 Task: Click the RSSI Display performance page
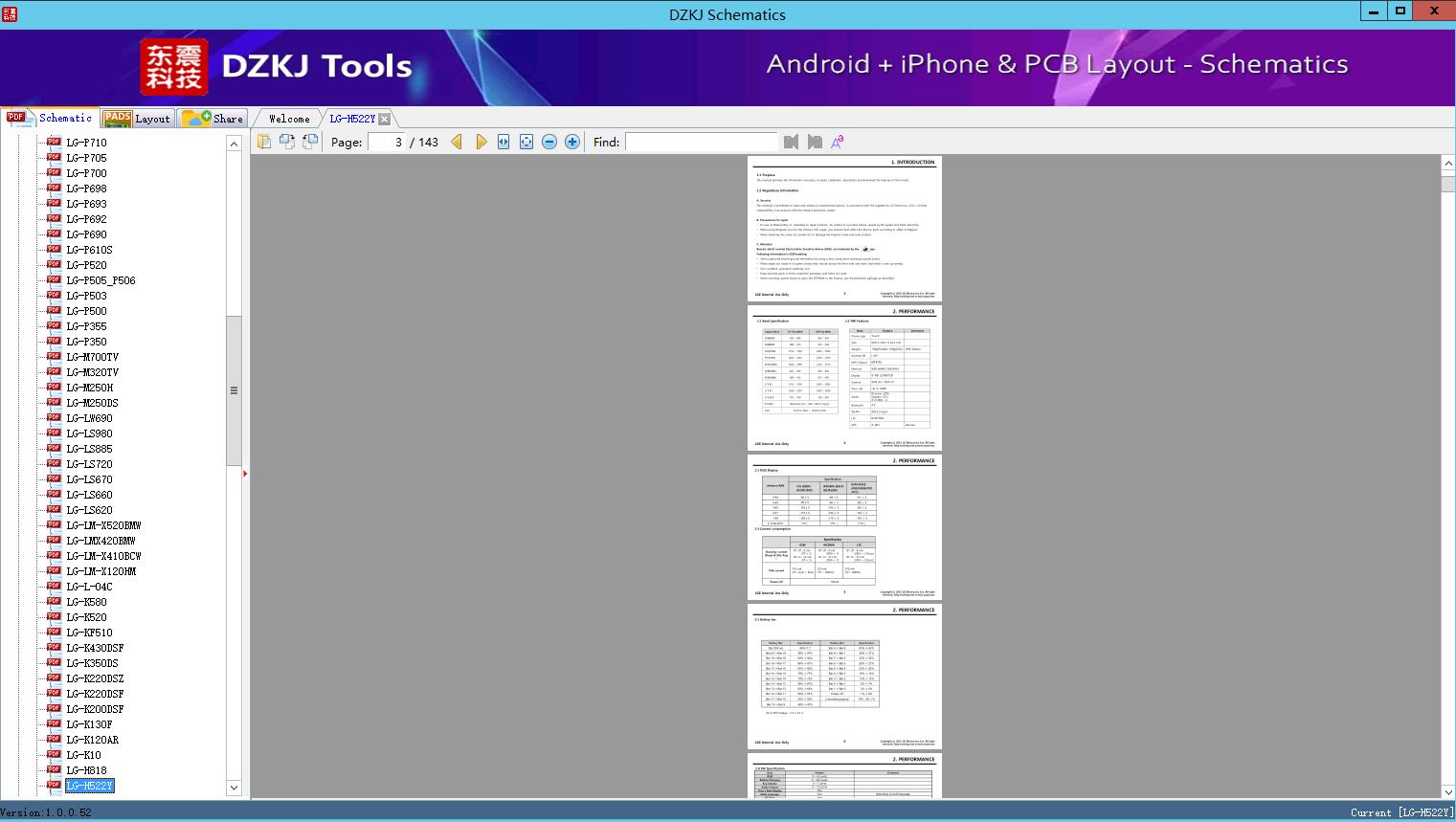(x=844, y=527)
